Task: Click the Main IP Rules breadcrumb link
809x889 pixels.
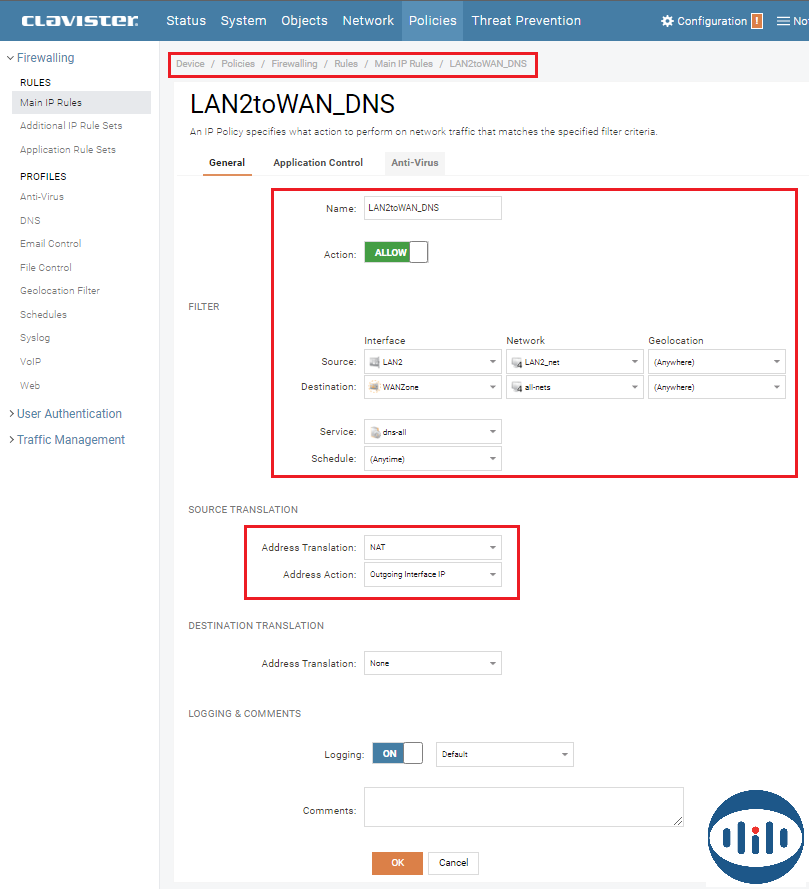Action: tap(403, 64)
